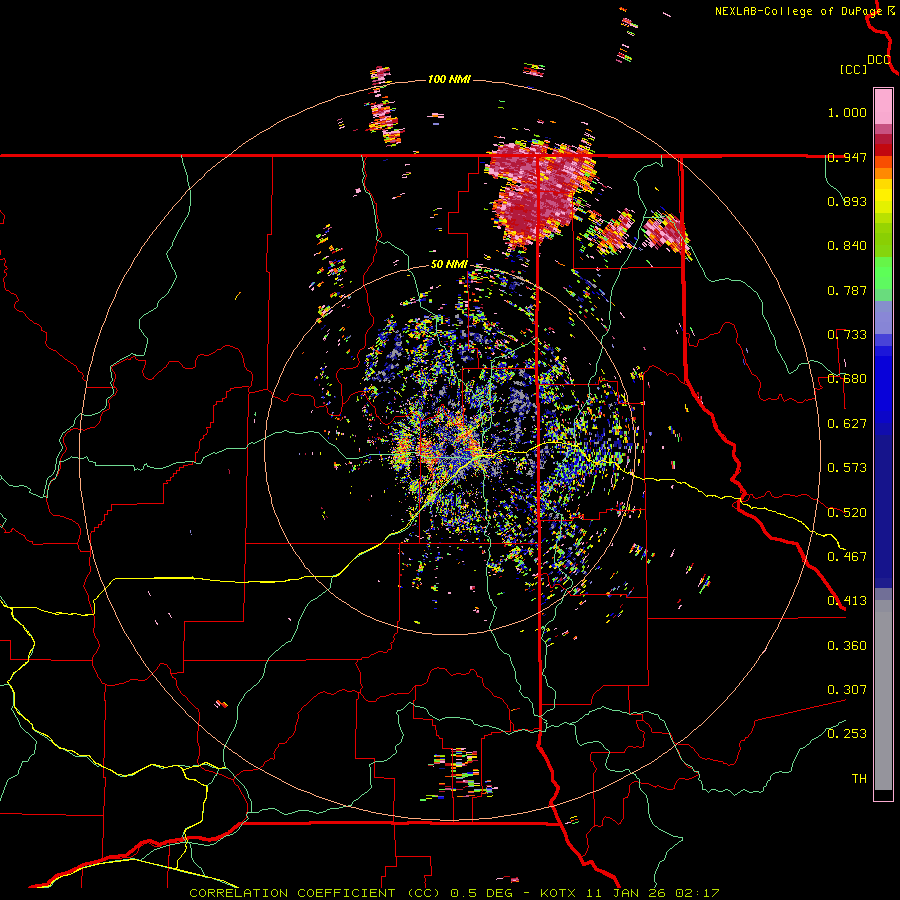Click the CORRELATION COEFFICIENT product title words
This screenshot has height=900, width=900.
coord(292,893)
